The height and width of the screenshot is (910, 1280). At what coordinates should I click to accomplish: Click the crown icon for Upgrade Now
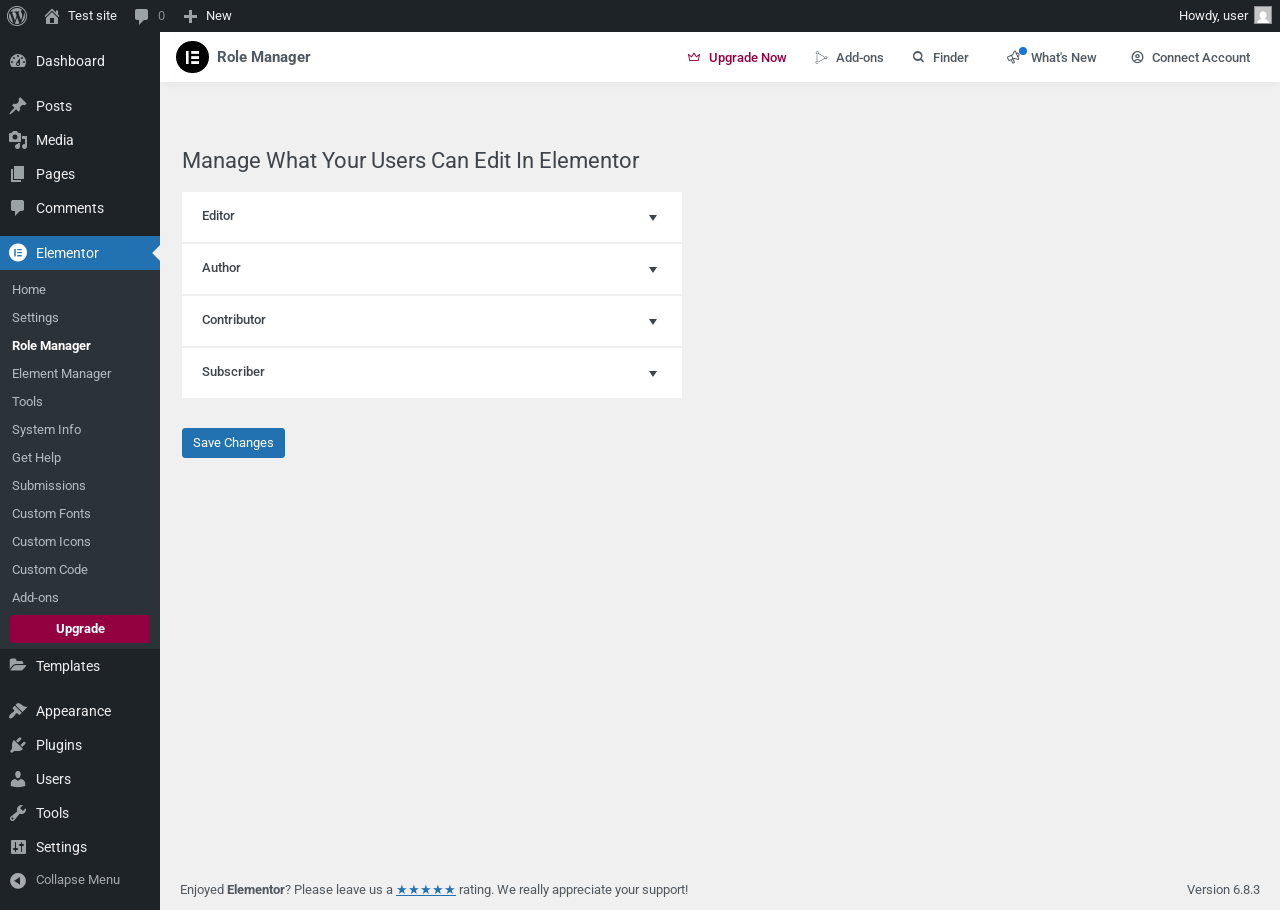click(x=694, y=58)
